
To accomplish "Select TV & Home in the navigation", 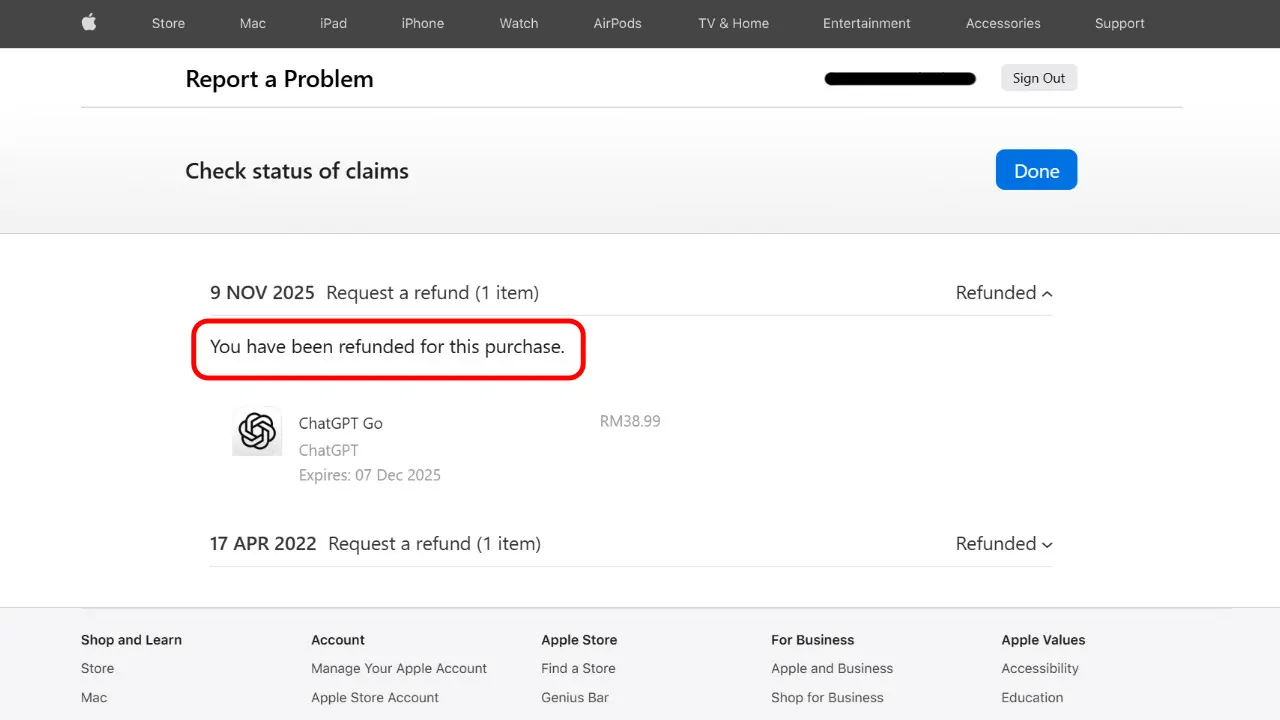I will coord(733,23).
